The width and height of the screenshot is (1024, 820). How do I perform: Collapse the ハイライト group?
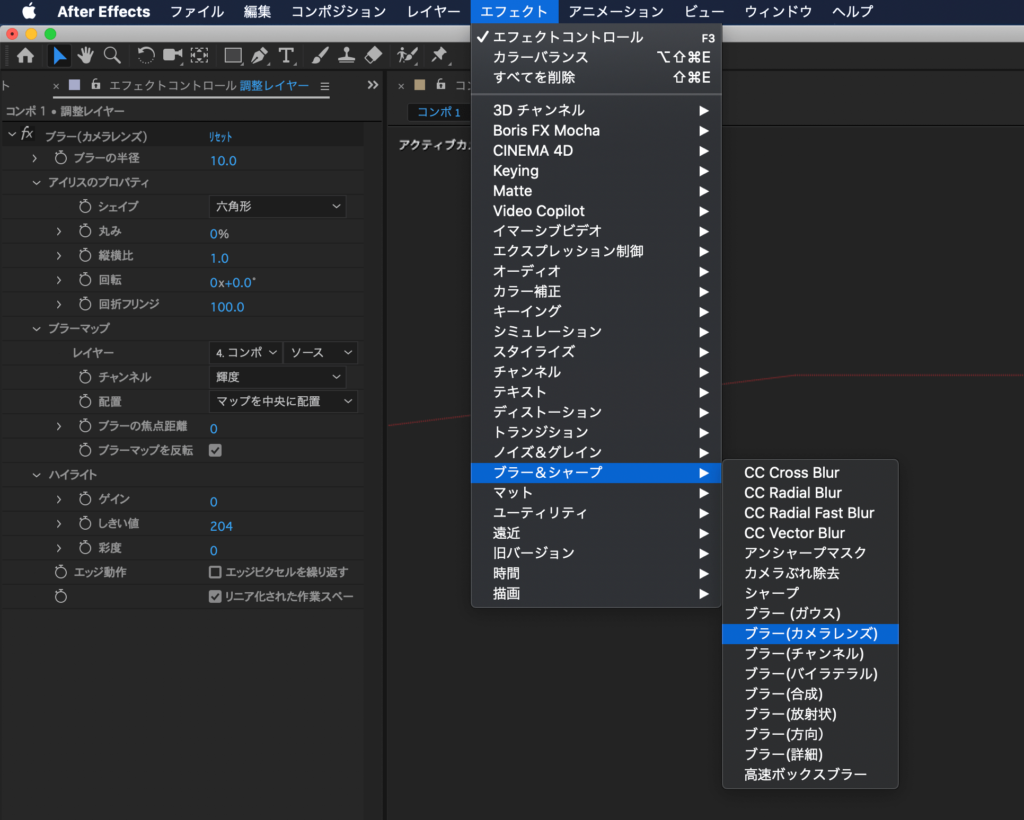37,475
